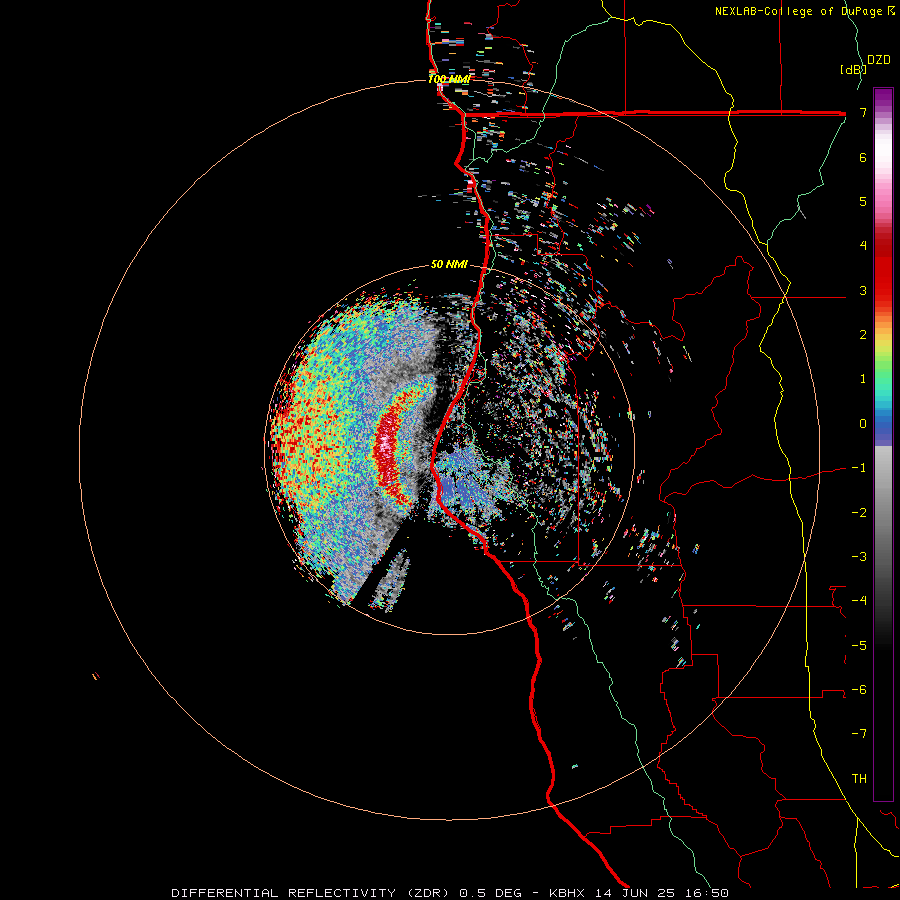
Task: Click the [dB] unit label
Action: tap(852, 69)
